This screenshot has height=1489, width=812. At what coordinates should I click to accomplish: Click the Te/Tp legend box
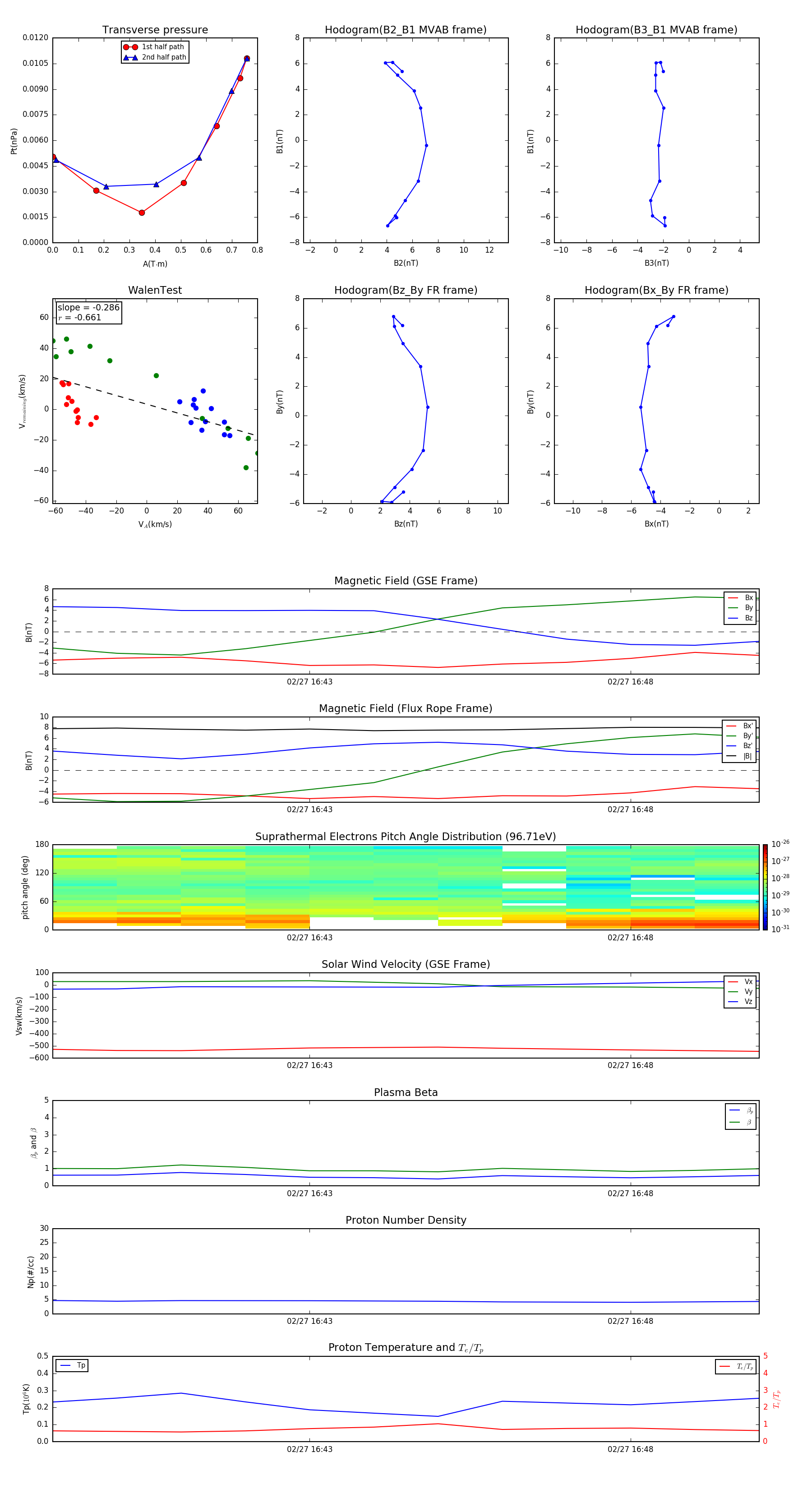click(736, 1366)
